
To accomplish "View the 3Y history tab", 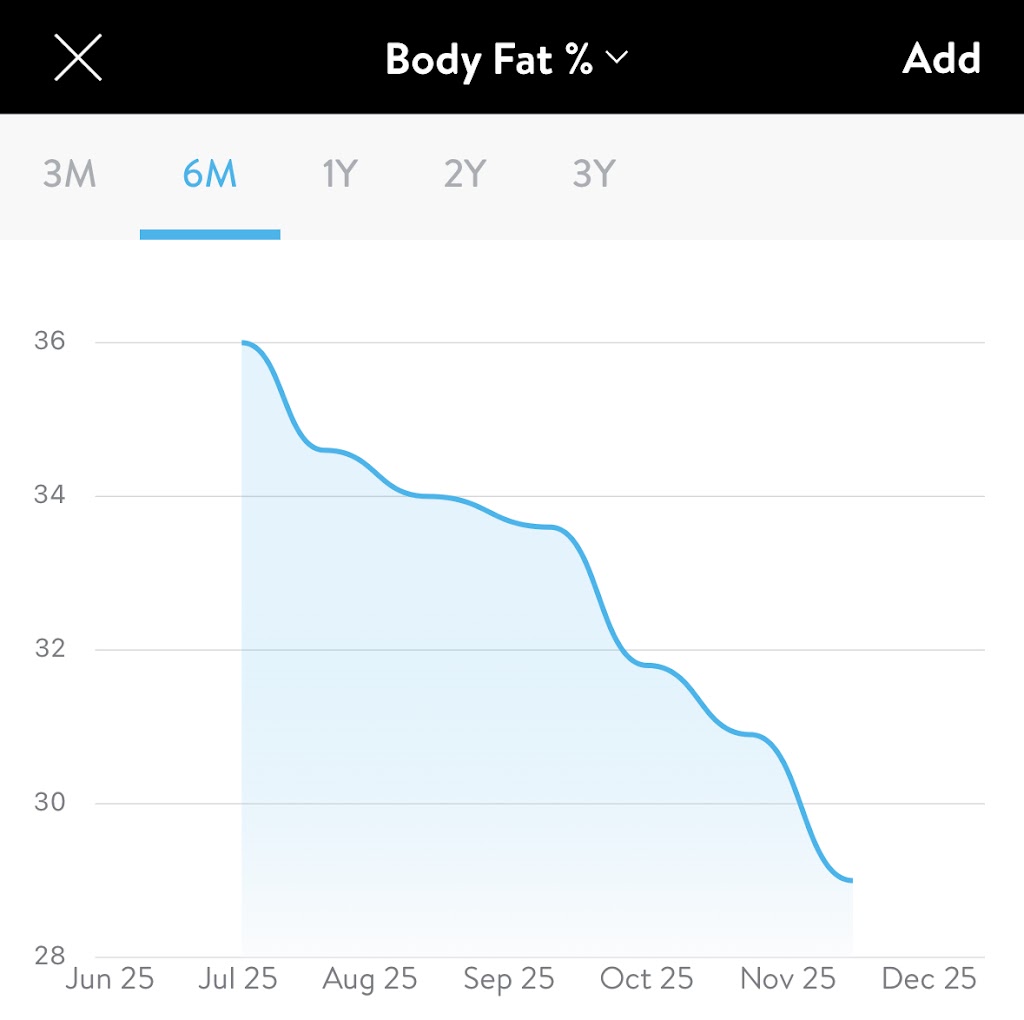I will (593, 175).
